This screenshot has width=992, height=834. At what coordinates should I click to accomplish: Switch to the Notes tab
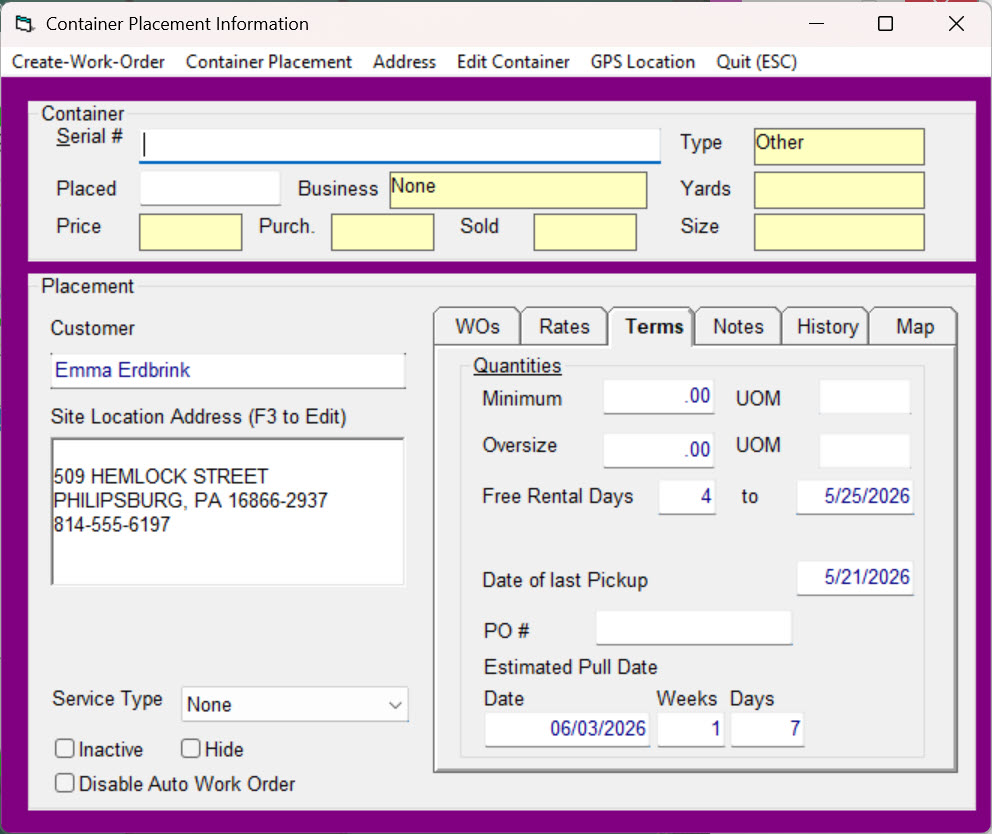click(738, 327)
